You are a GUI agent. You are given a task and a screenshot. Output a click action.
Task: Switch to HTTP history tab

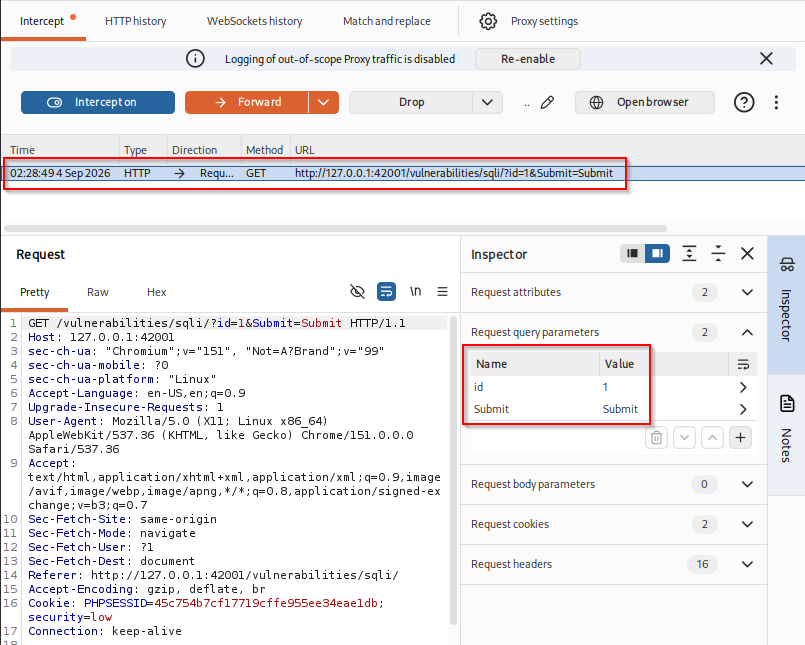[x=136, y=21]
